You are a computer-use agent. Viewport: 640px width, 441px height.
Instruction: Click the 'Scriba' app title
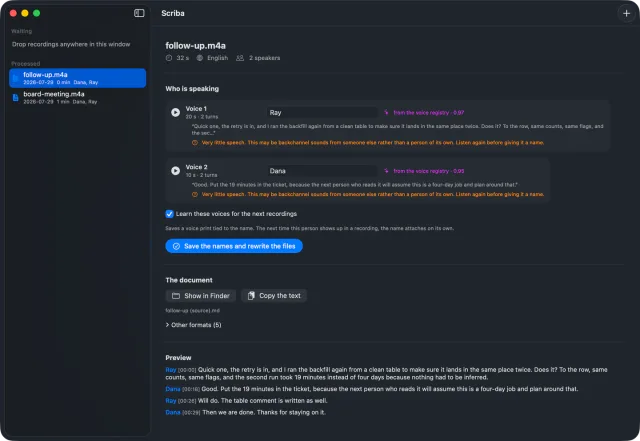pyautogui.click(x=173, y=13)
